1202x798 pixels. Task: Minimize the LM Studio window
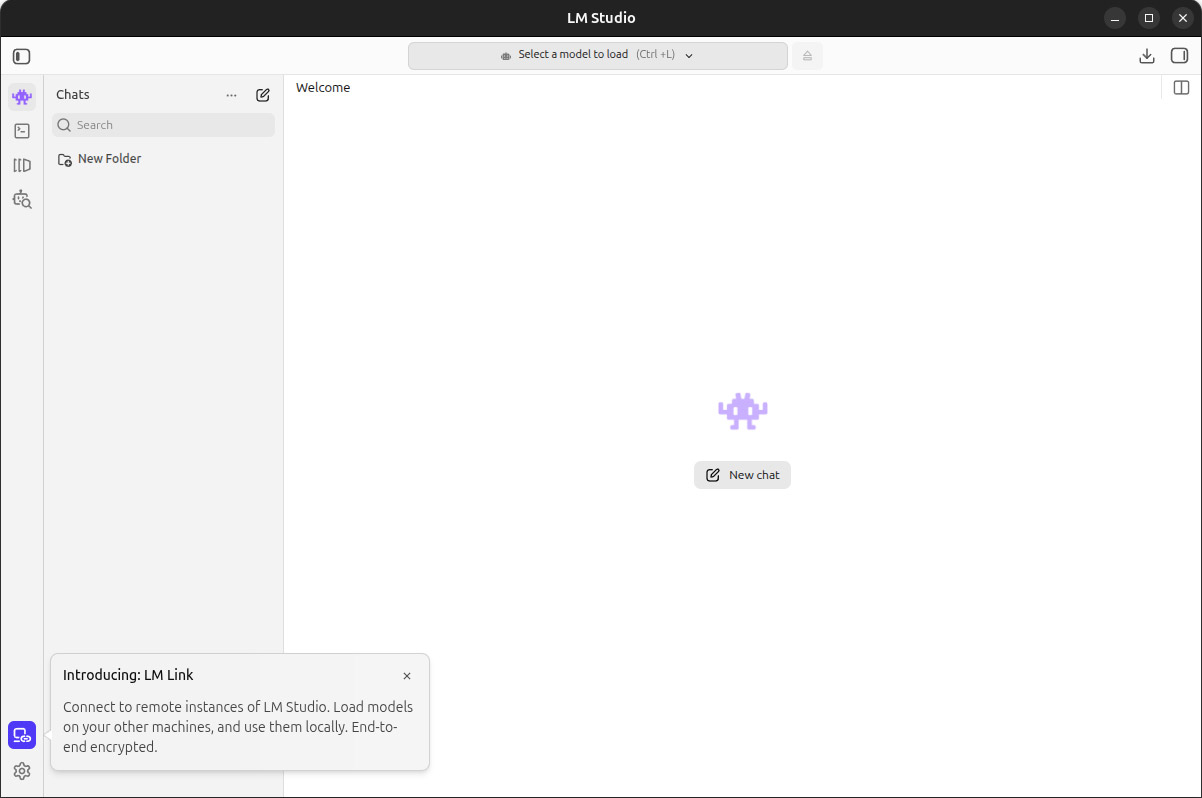1116,18
